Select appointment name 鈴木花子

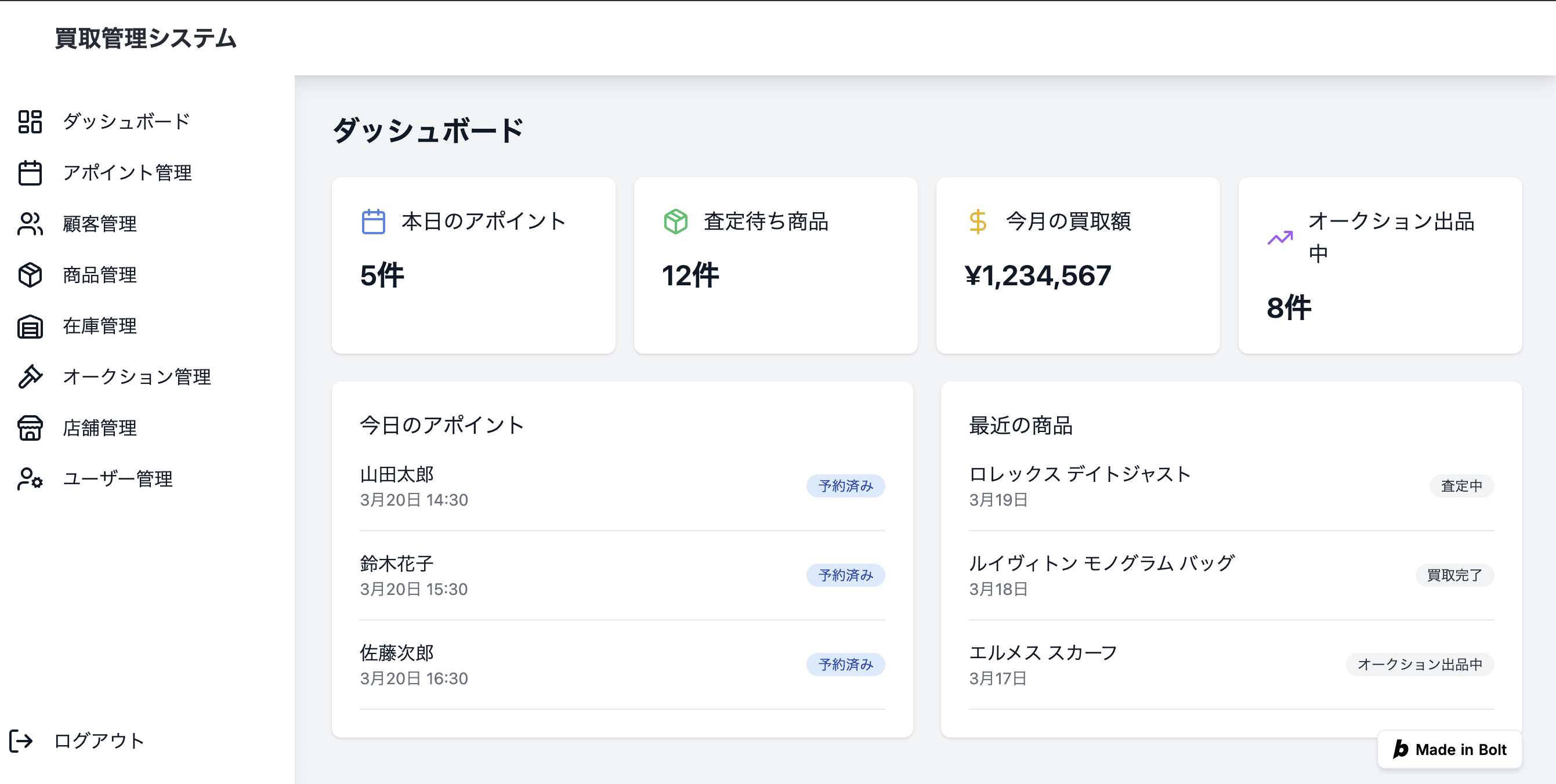coord(397,564)
